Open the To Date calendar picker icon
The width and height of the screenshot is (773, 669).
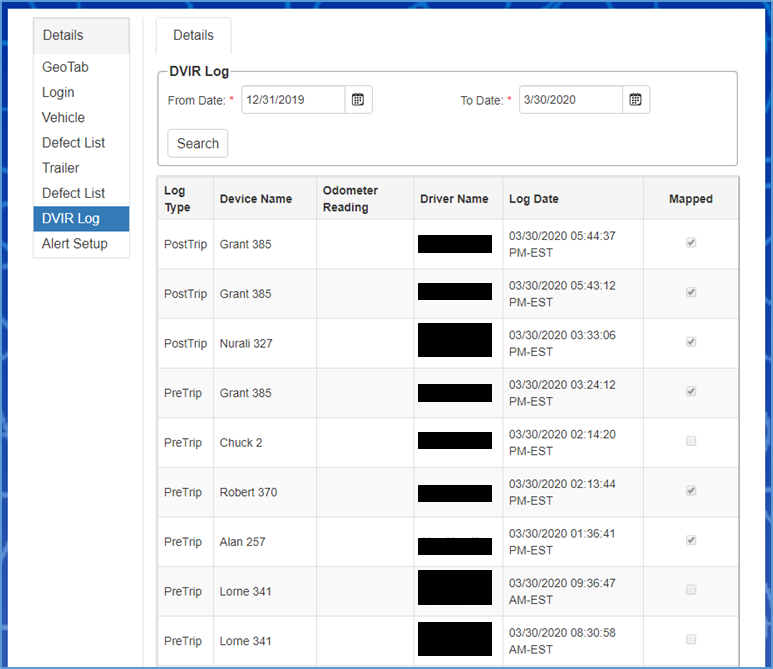(x=636, y=100)
